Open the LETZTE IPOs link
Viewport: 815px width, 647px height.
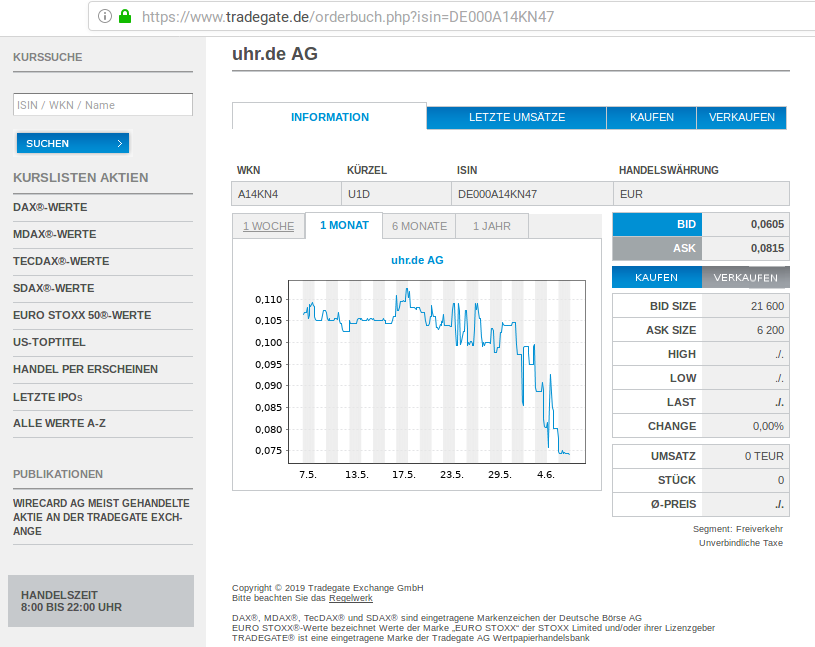[48, 397]
